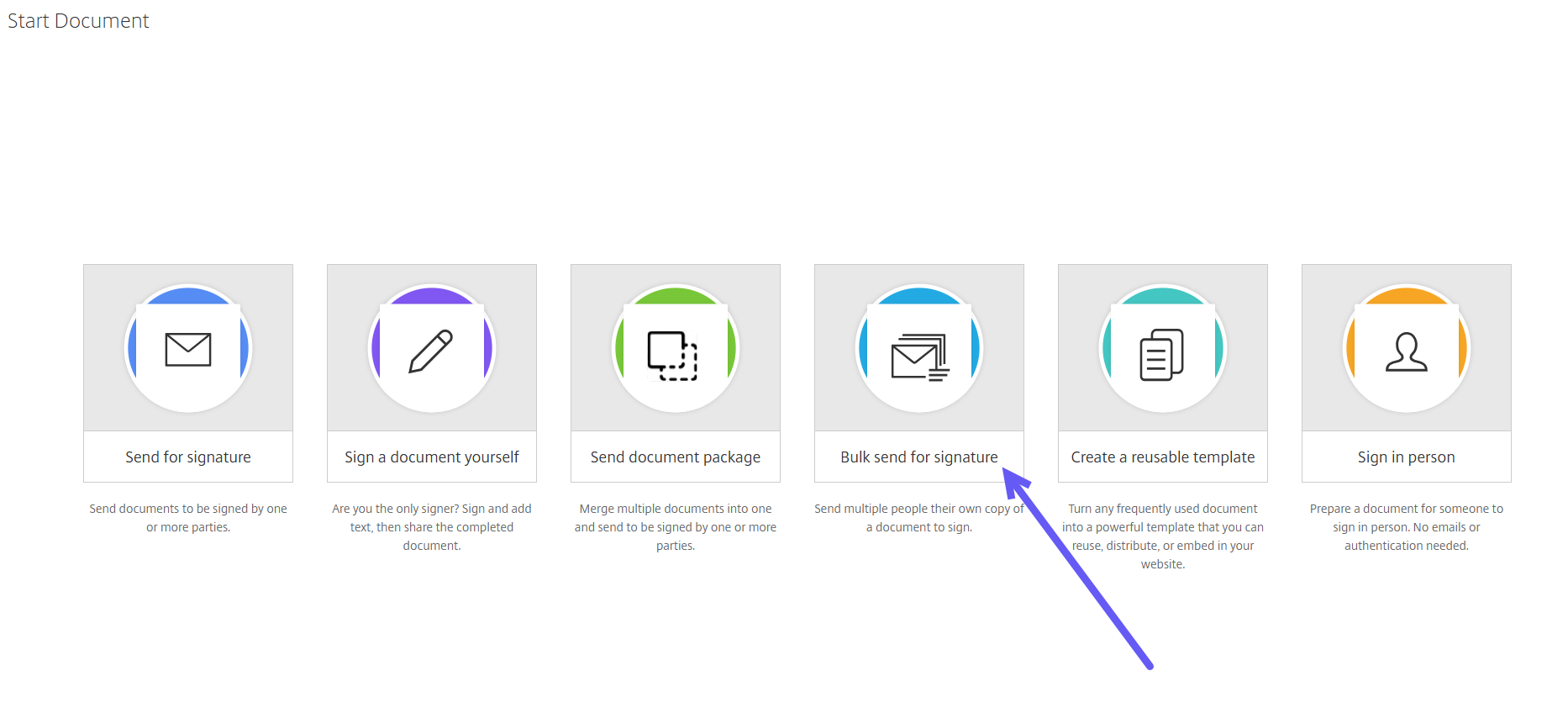Click the 'Start Document' page heading
1568x713 pixels.
(78, 21)
